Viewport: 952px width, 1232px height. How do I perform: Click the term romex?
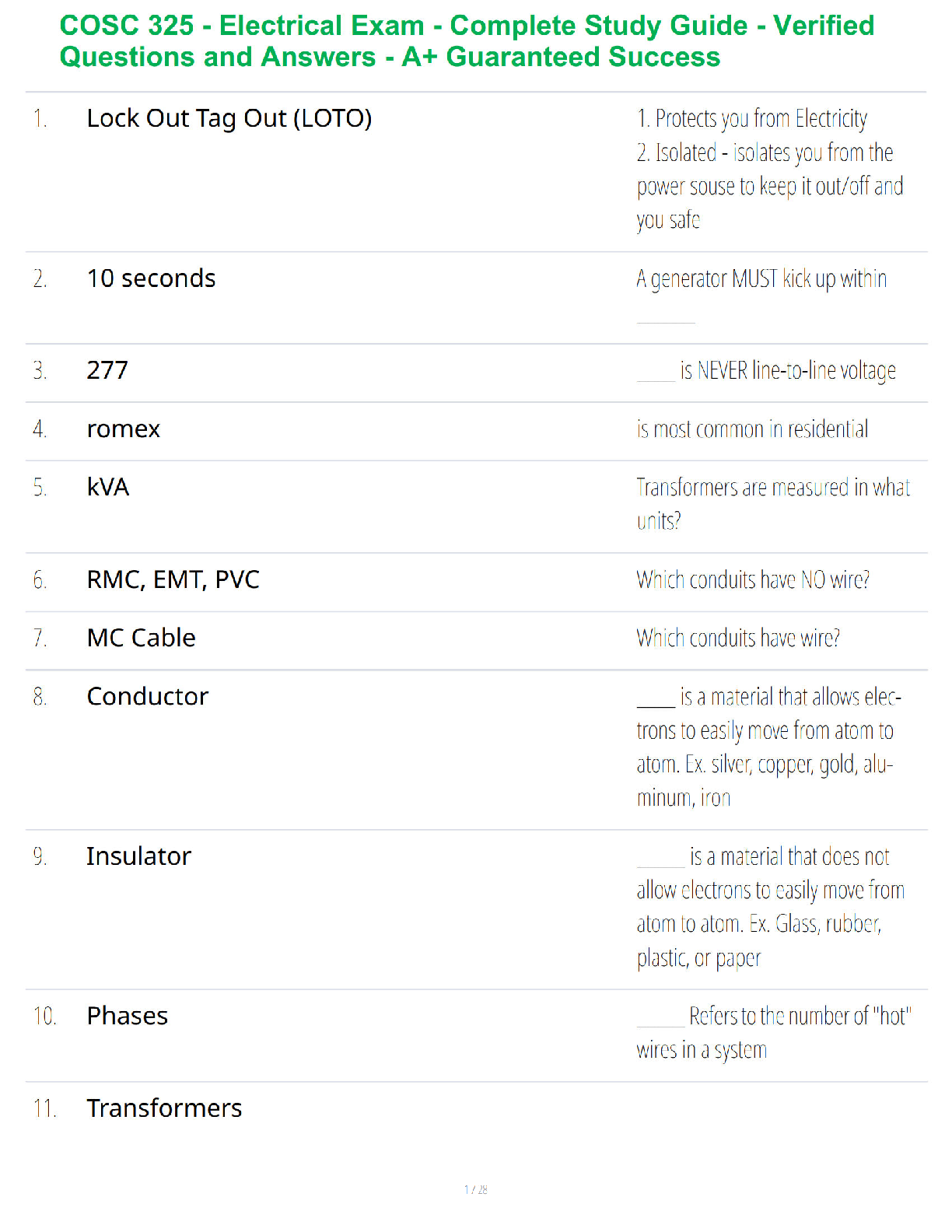coord(124,429)
